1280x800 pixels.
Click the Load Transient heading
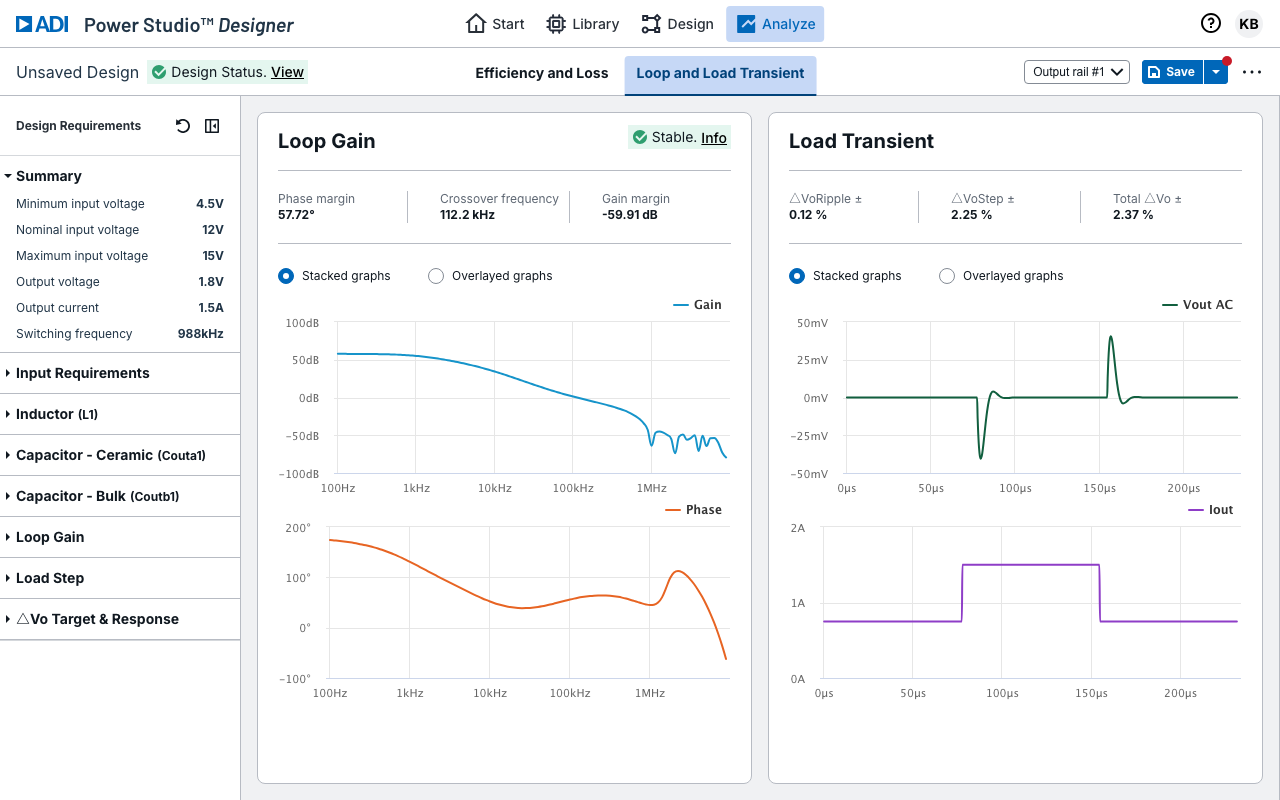click(x=861, y=141)
